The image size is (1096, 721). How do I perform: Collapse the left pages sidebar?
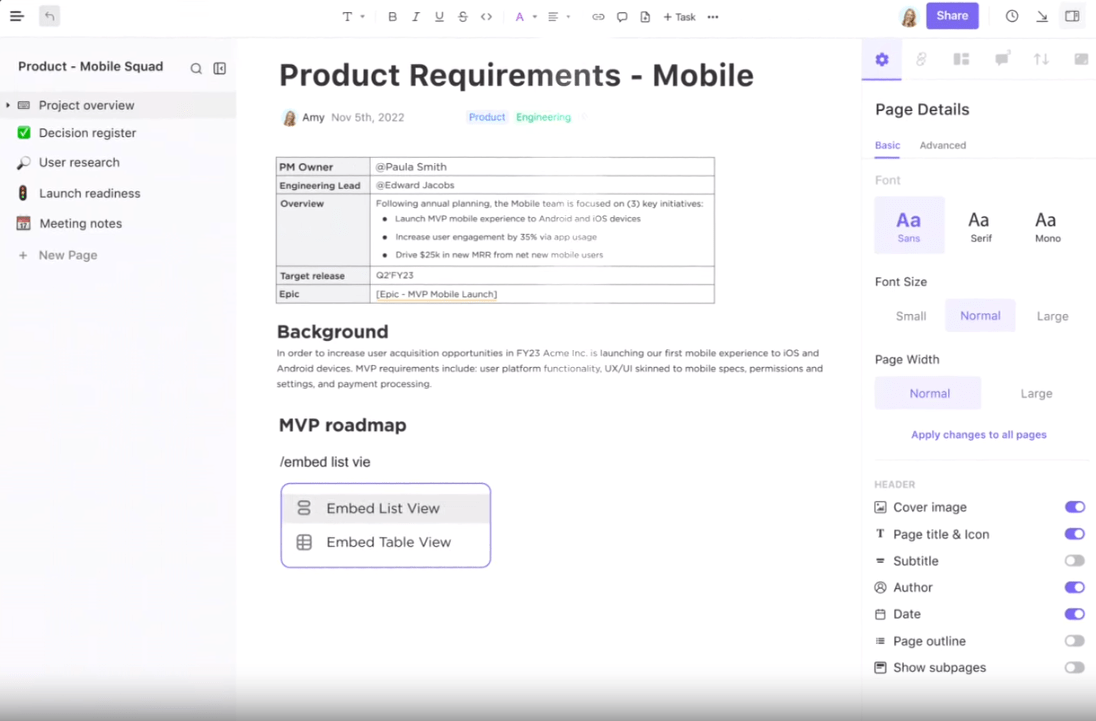click(219, 68)
